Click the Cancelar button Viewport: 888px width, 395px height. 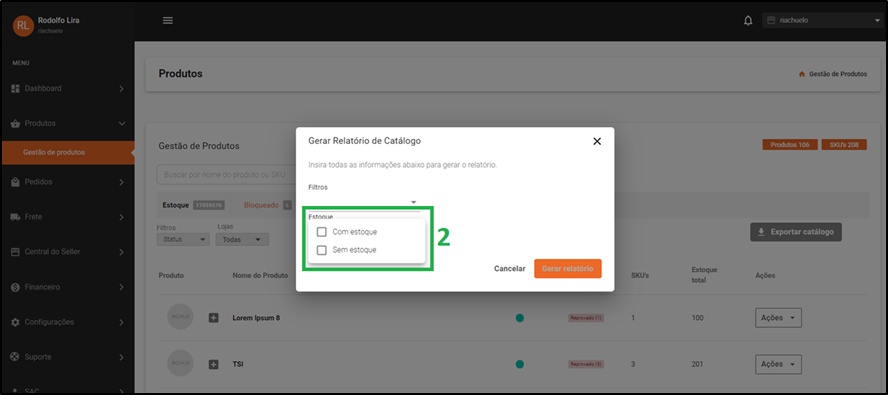pos(510,269)
